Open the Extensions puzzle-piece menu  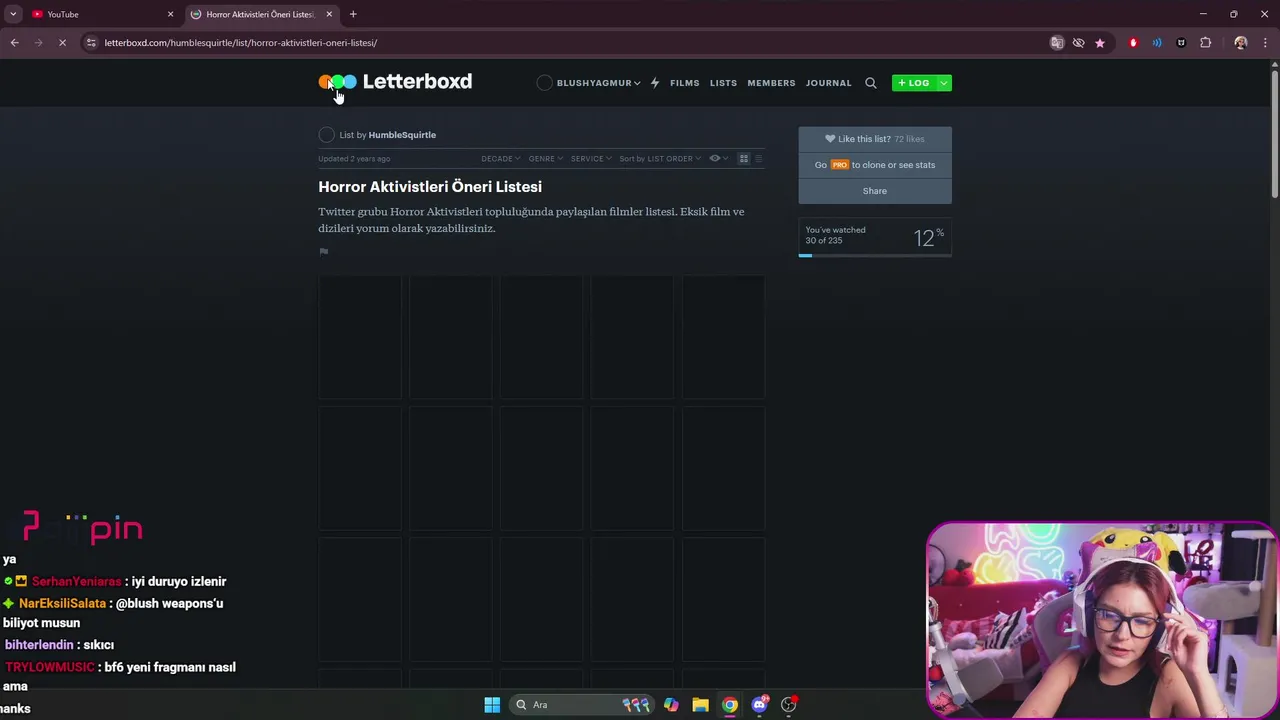(x=1205, y=43)
